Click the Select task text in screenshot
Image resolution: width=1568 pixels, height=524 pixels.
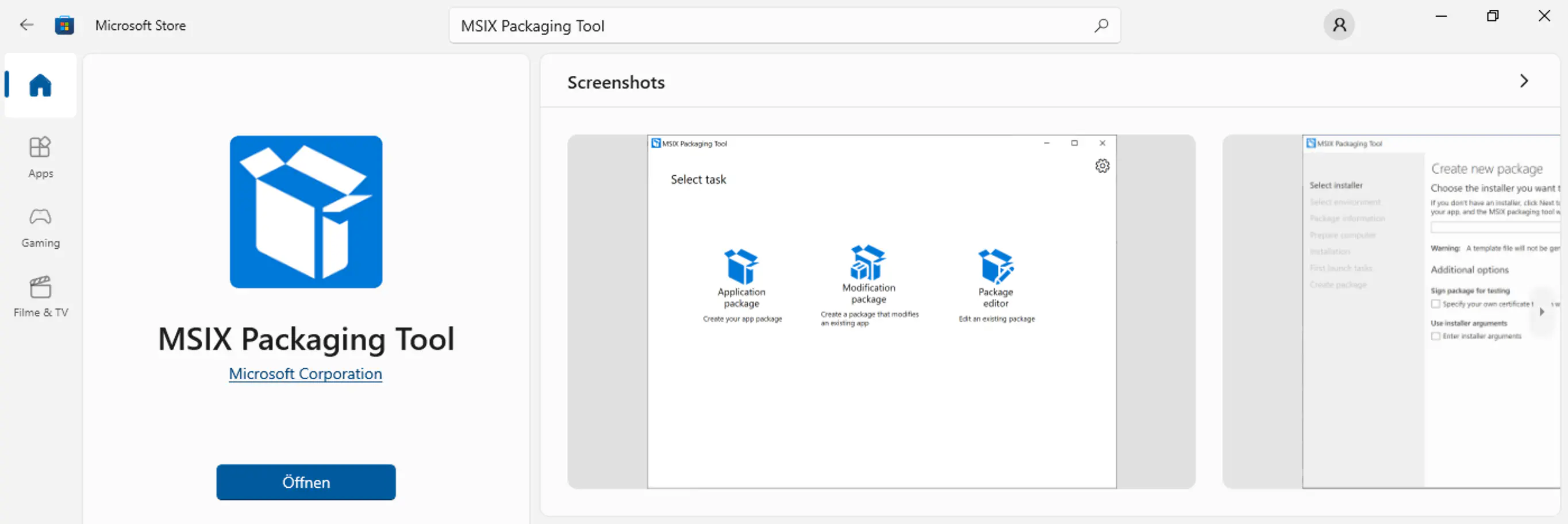click(698, 179)
